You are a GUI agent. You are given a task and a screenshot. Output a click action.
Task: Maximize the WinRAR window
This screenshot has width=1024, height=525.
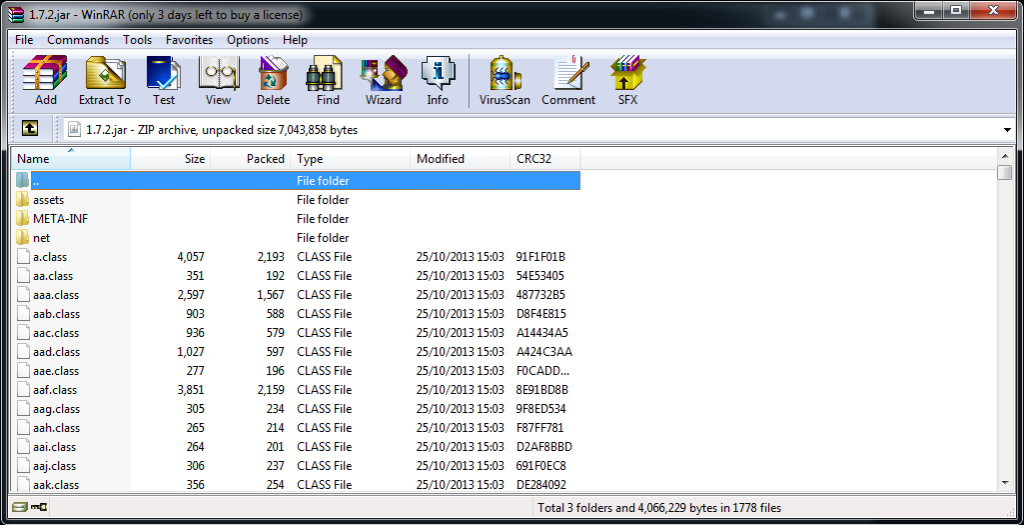(957, 11)
